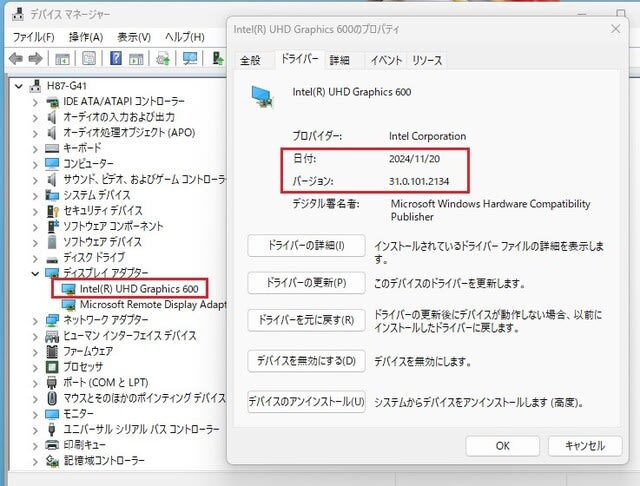Click the firmware category icon

click(52, 351)
